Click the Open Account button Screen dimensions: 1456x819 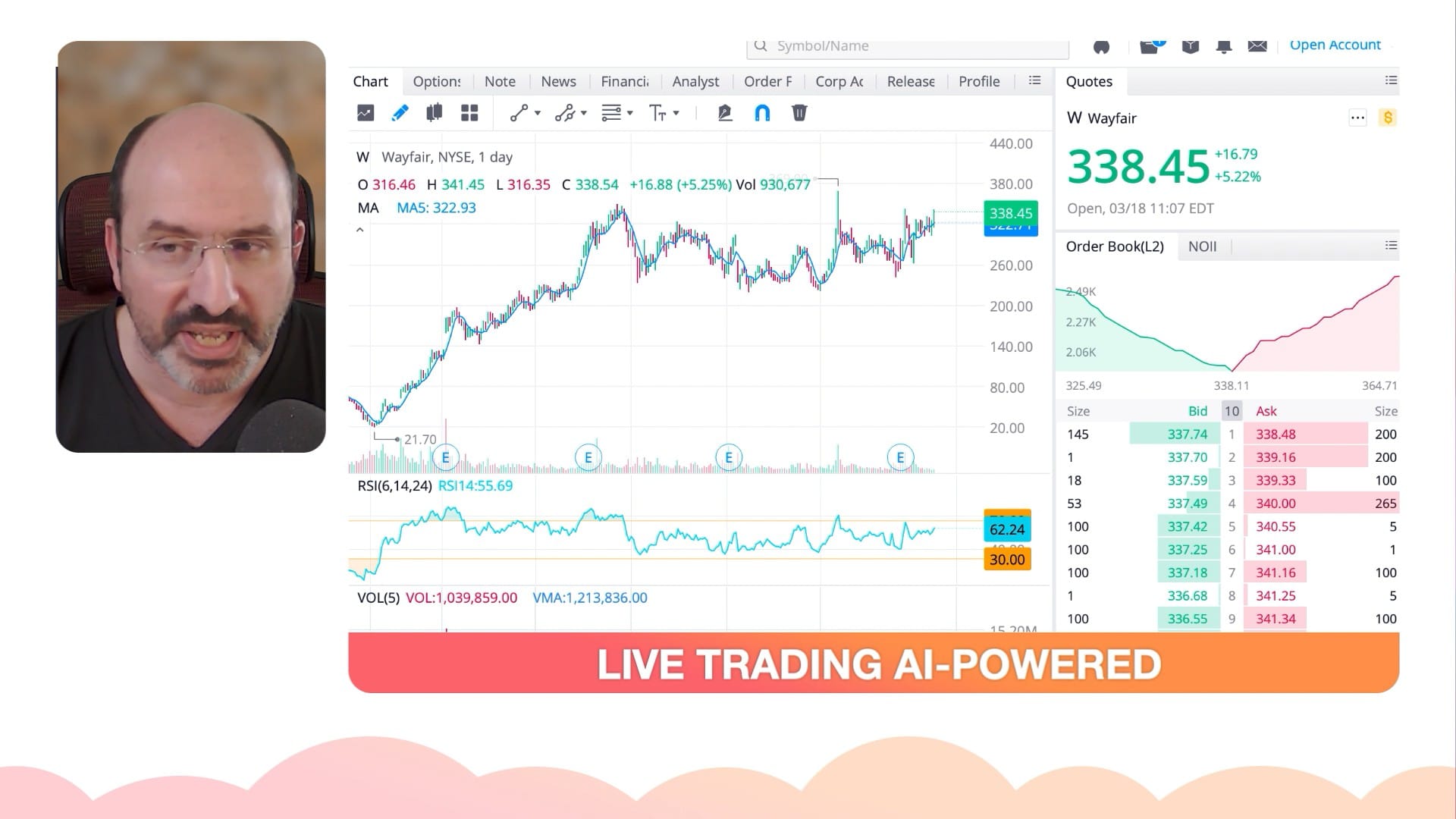click(x=1335, y=44)
